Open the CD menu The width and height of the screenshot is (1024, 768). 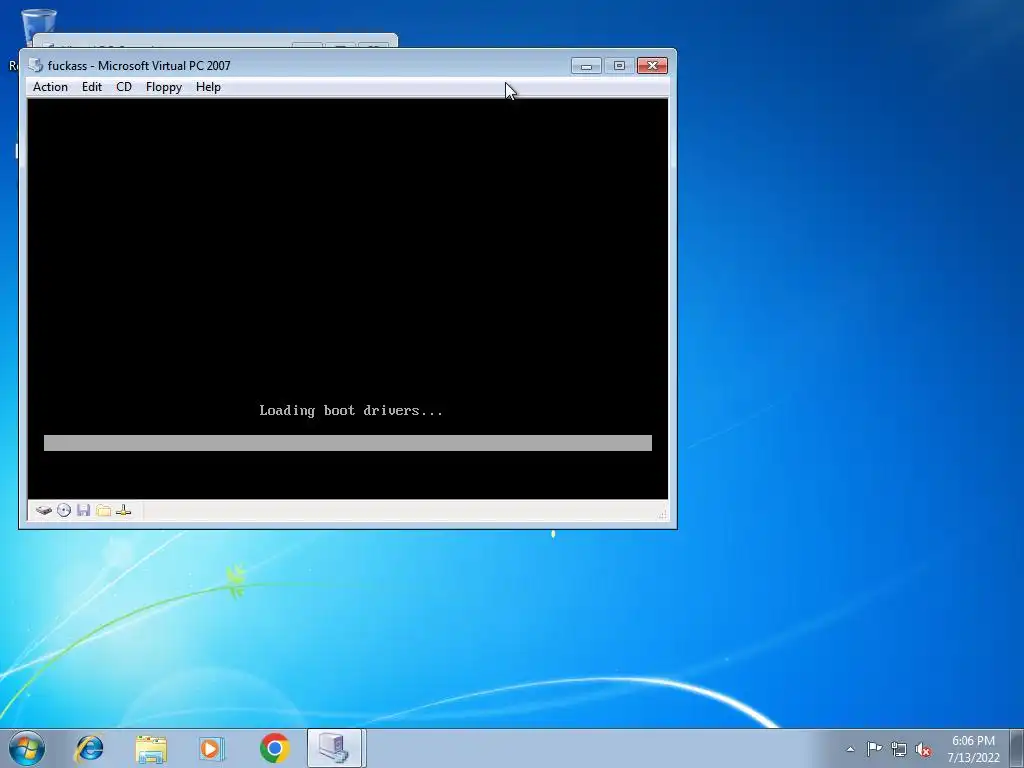click(123, 87)
